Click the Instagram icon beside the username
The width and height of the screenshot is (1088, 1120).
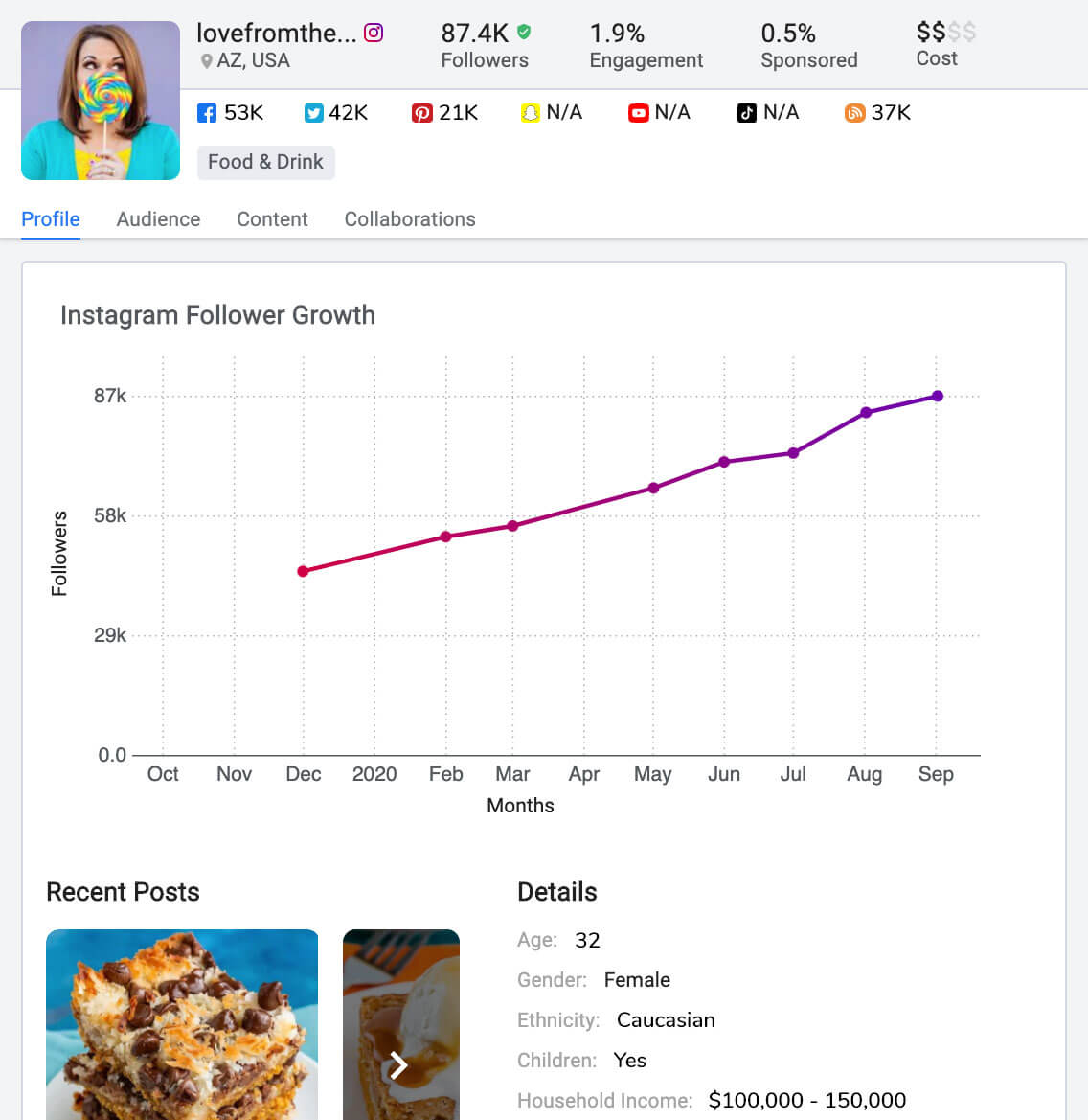click(x=374, y=33)
